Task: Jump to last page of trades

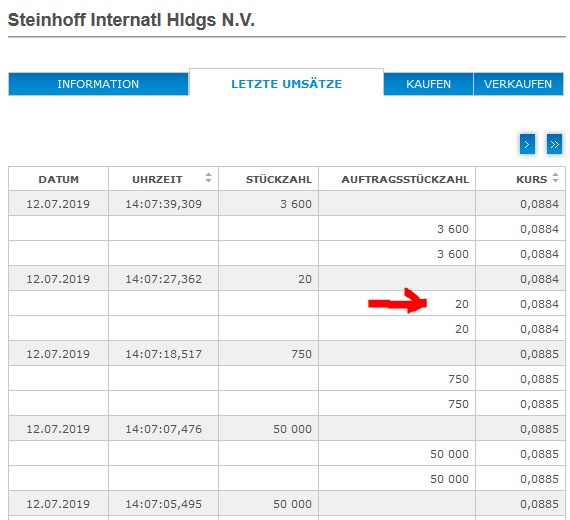Action: click(x=554, y=144)
